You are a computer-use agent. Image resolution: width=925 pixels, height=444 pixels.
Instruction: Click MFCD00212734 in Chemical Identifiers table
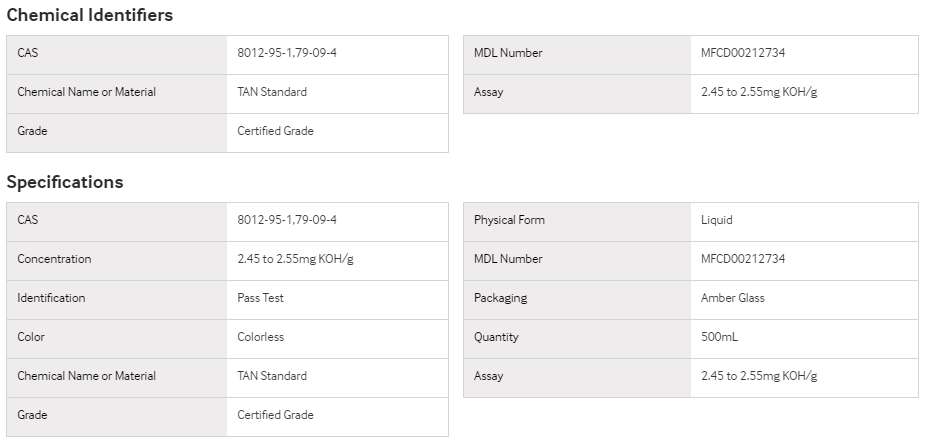[743, 53]
